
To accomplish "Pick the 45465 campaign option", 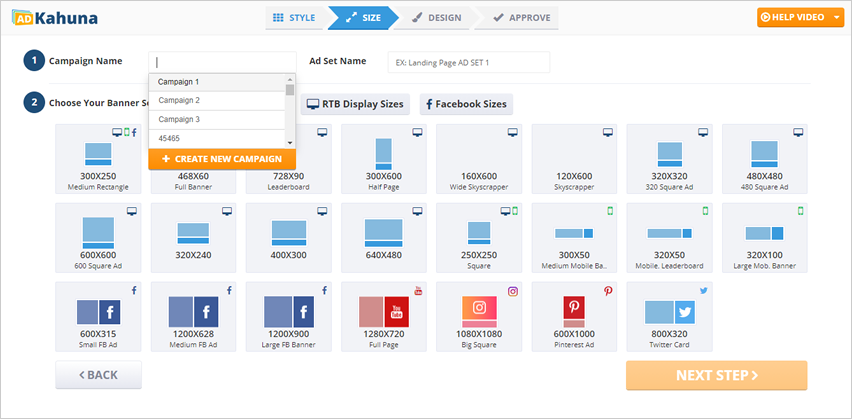I will point(216,138).
